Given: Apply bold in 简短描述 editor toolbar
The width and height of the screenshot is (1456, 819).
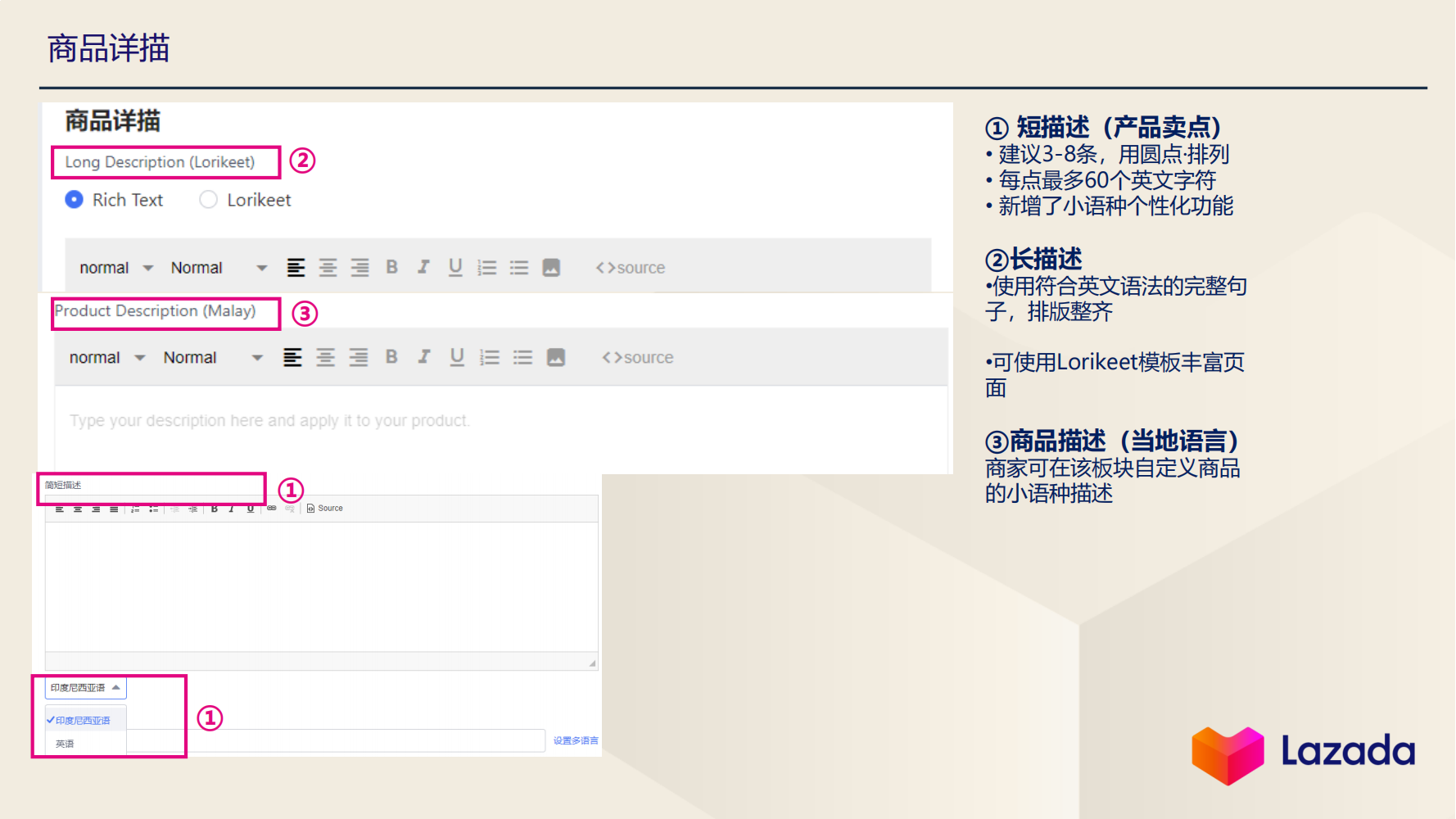Looking at the screenshot, I should (x=215, y=509).
